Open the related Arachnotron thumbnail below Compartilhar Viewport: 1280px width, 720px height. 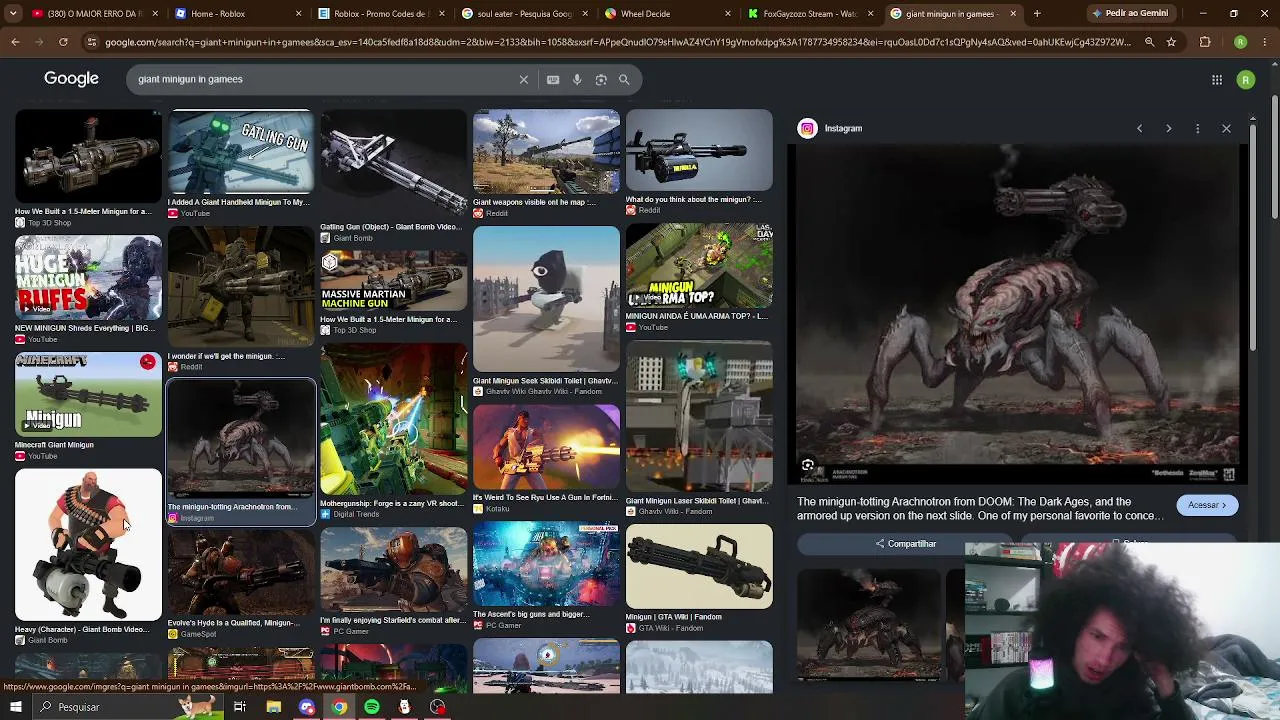pos(869,625)
